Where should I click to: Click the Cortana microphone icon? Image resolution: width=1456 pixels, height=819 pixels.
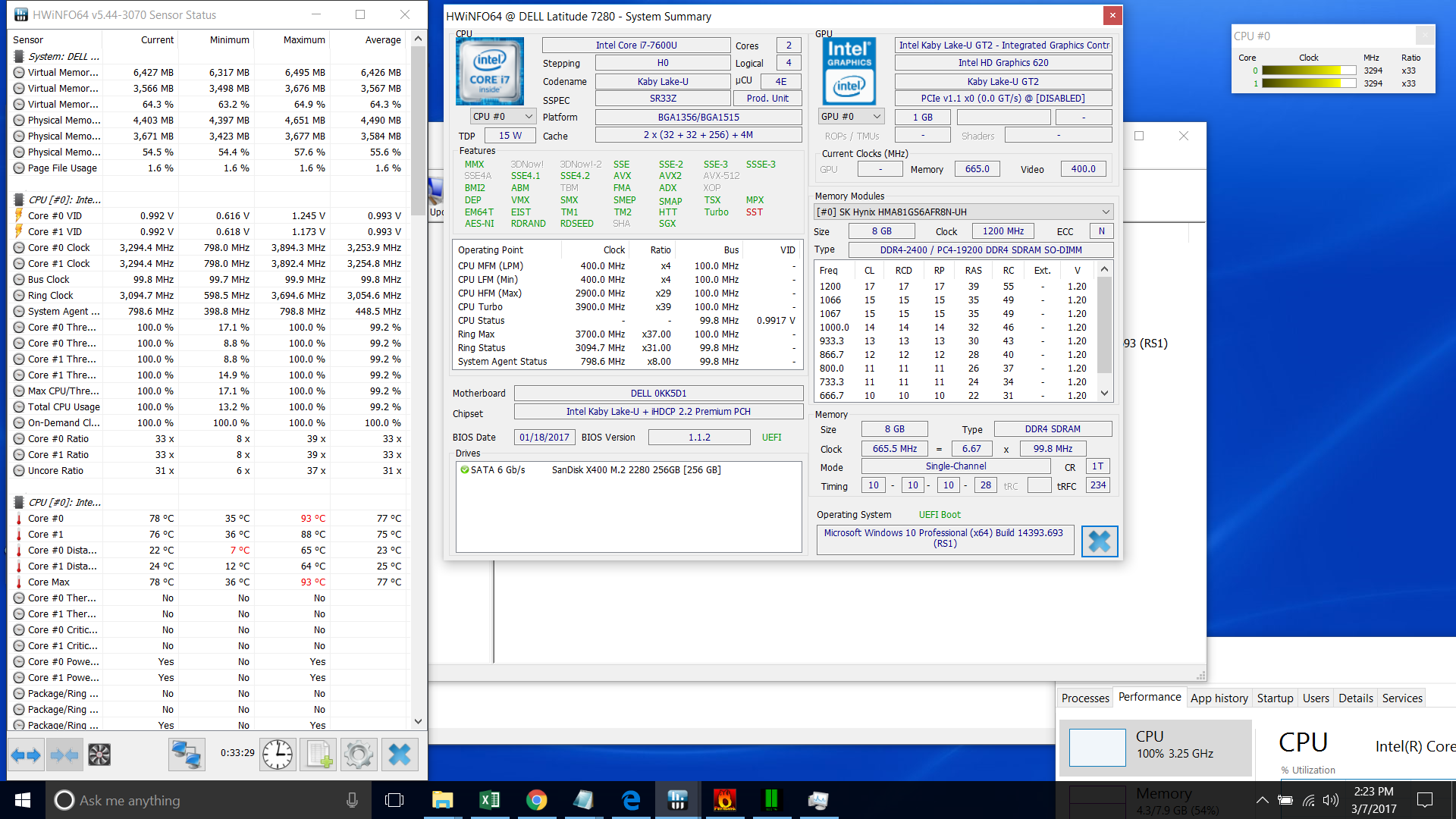(352, 800)
